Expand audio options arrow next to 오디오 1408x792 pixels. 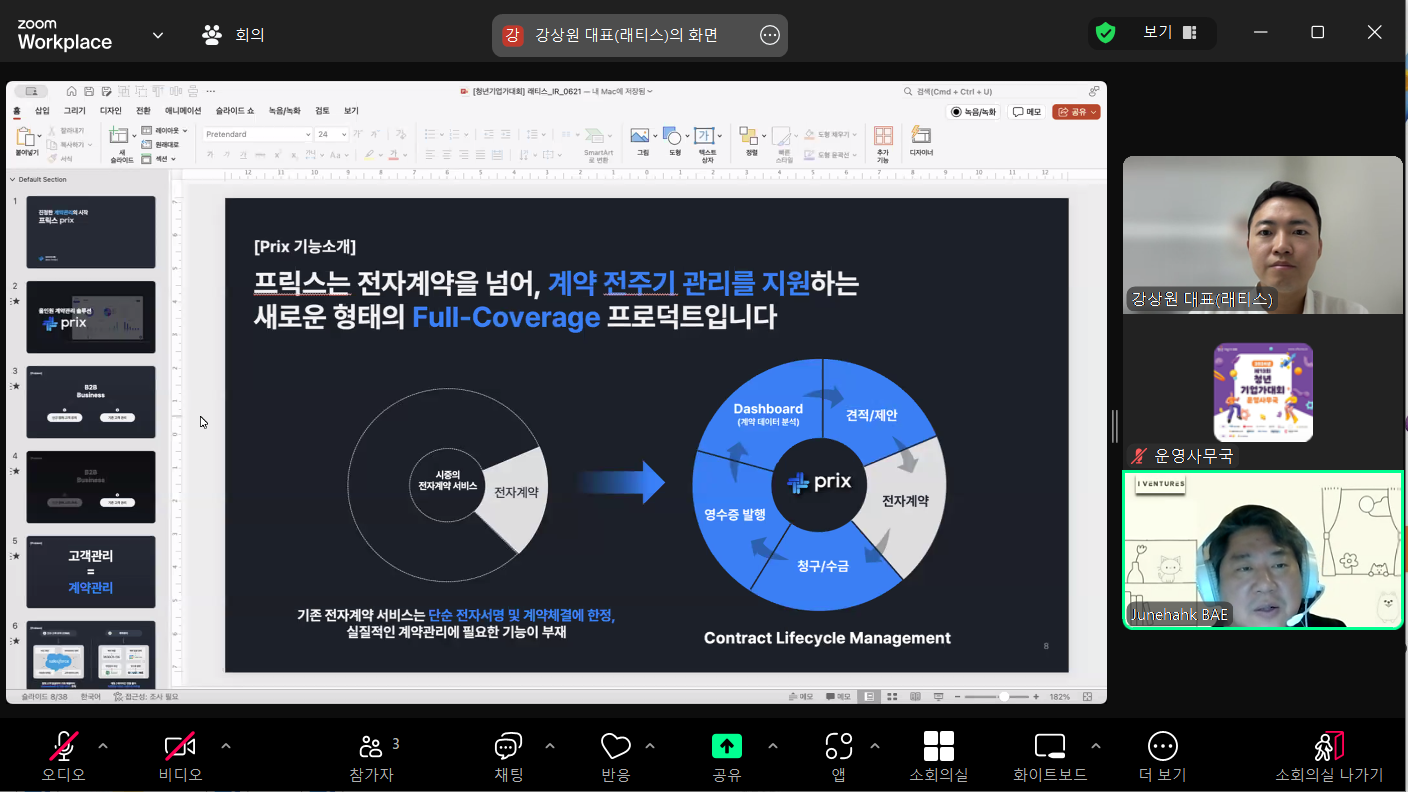pyautogui.click(x=103, y=746)
